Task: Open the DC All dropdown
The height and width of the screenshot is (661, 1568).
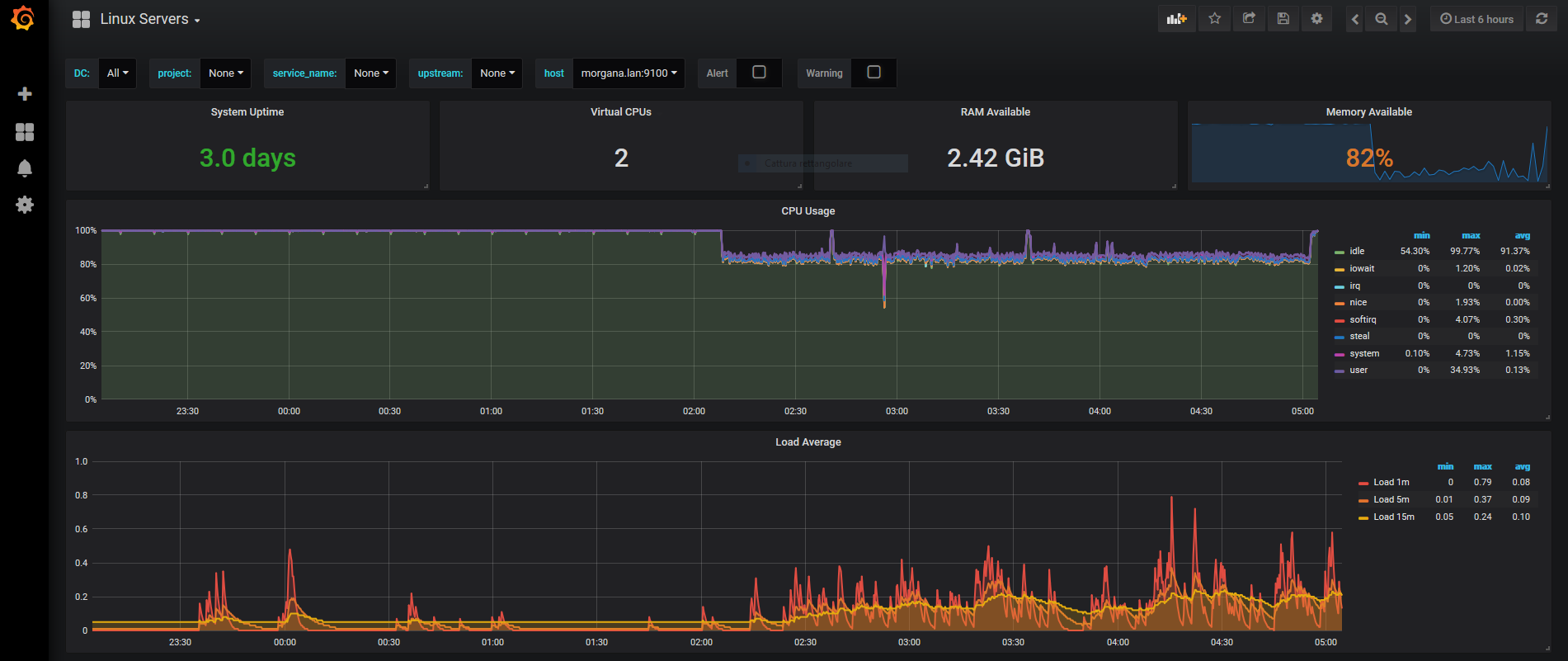Action: [x=117, y=73]
